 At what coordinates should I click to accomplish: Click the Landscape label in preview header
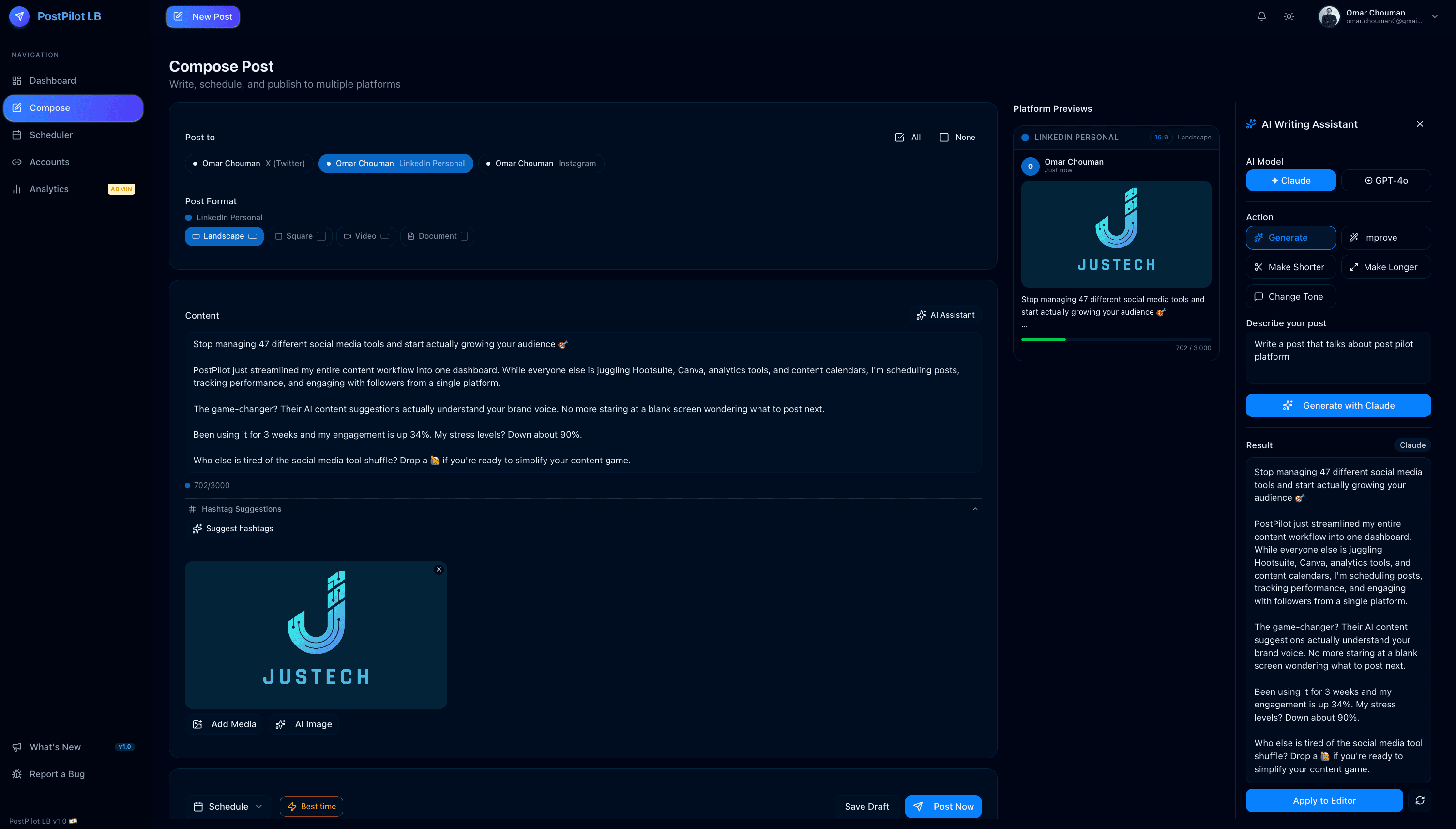[x=1194, y=137]
